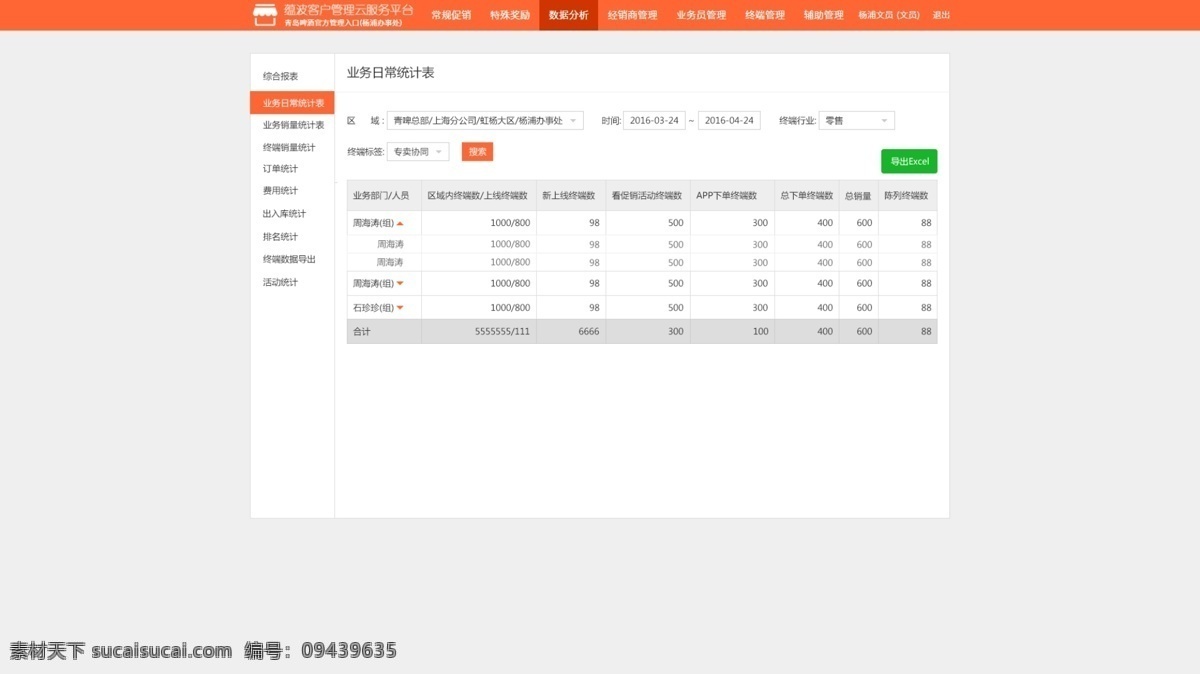Open the 终端行业 零售 dropdown

856,121
